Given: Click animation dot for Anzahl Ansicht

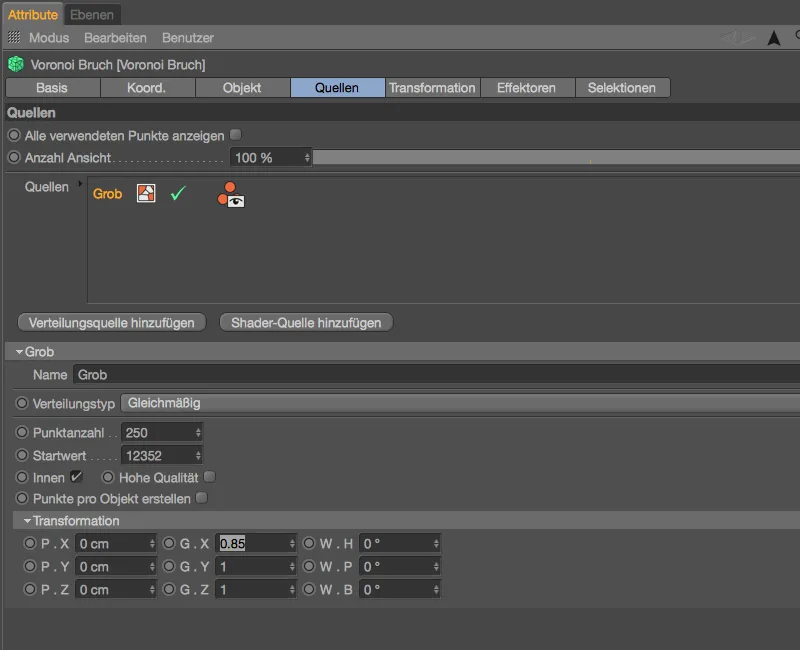Looking at the screenshot, I should click(x=14, y=157).
